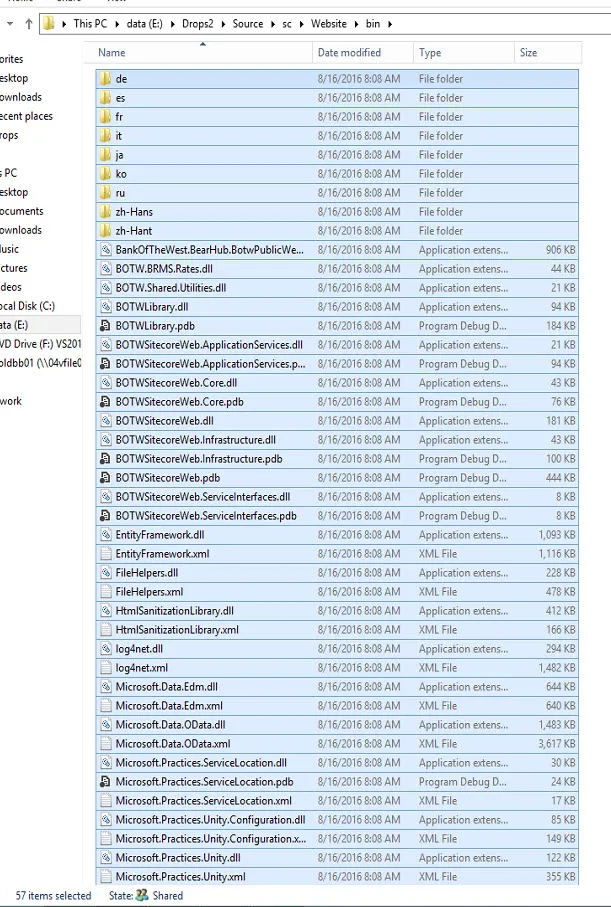Click the PDB icon of BOTWSitecoreWeb.pdb

coord(105,478)
